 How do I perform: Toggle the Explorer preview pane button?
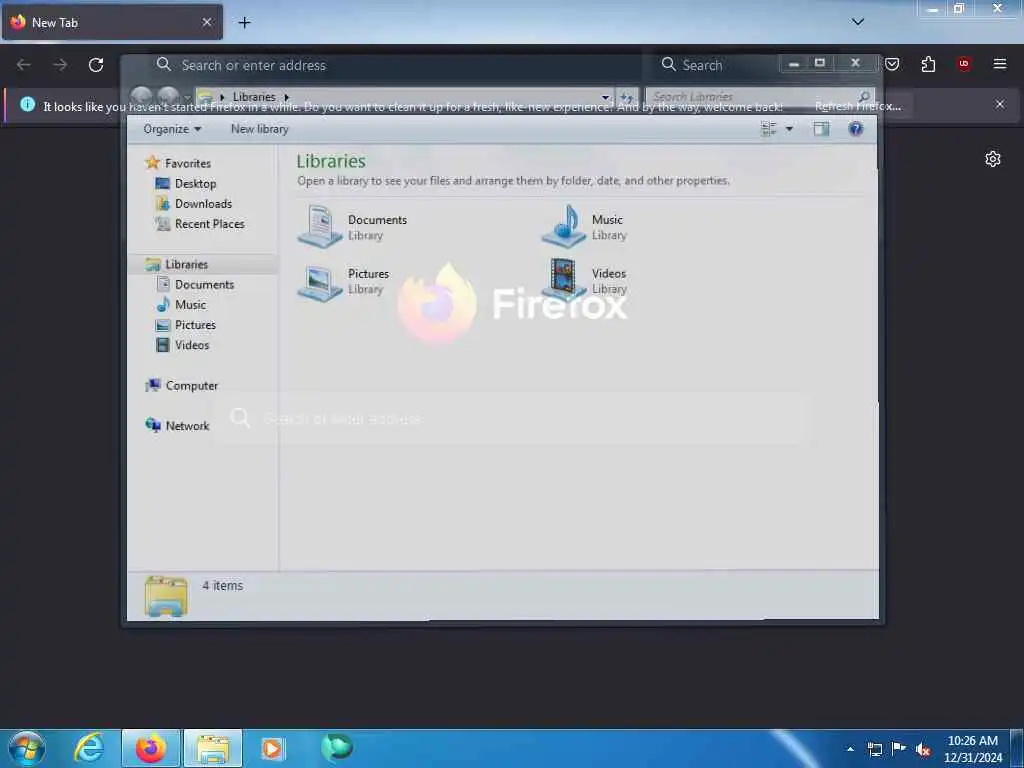(821, 129)
